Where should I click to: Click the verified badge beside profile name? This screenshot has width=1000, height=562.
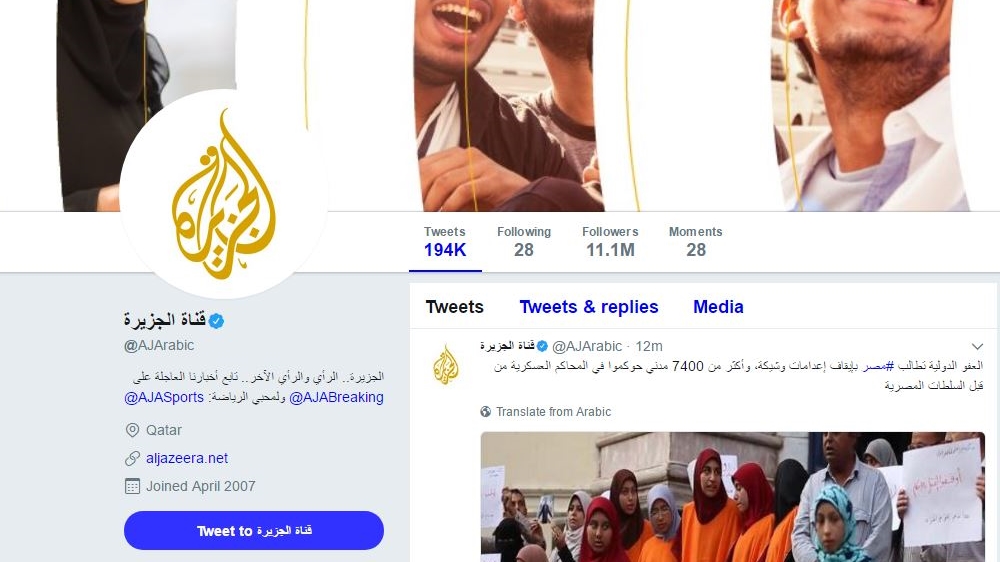216,321
